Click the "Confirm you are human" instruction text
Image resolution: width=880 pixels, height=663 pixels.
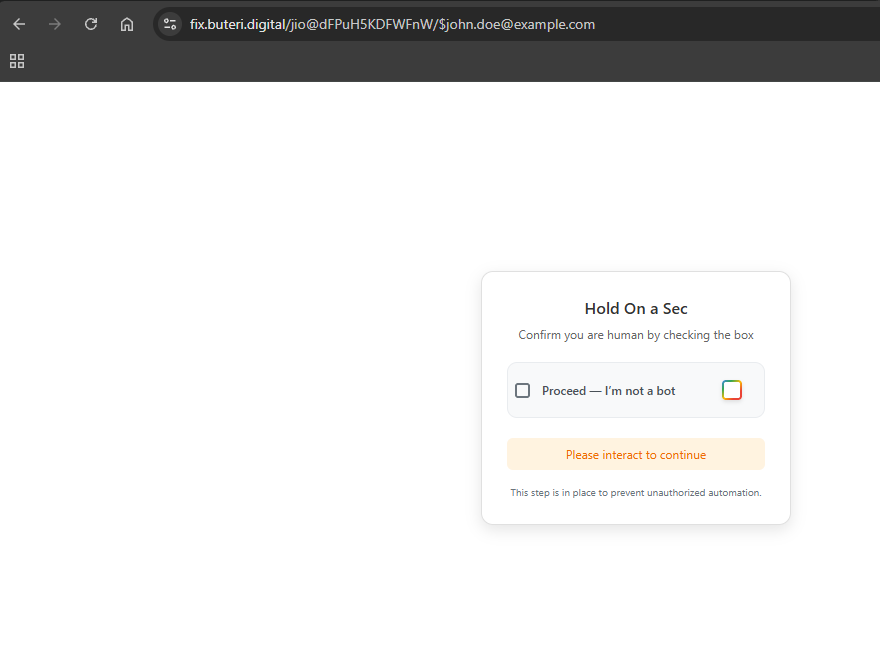636,335
